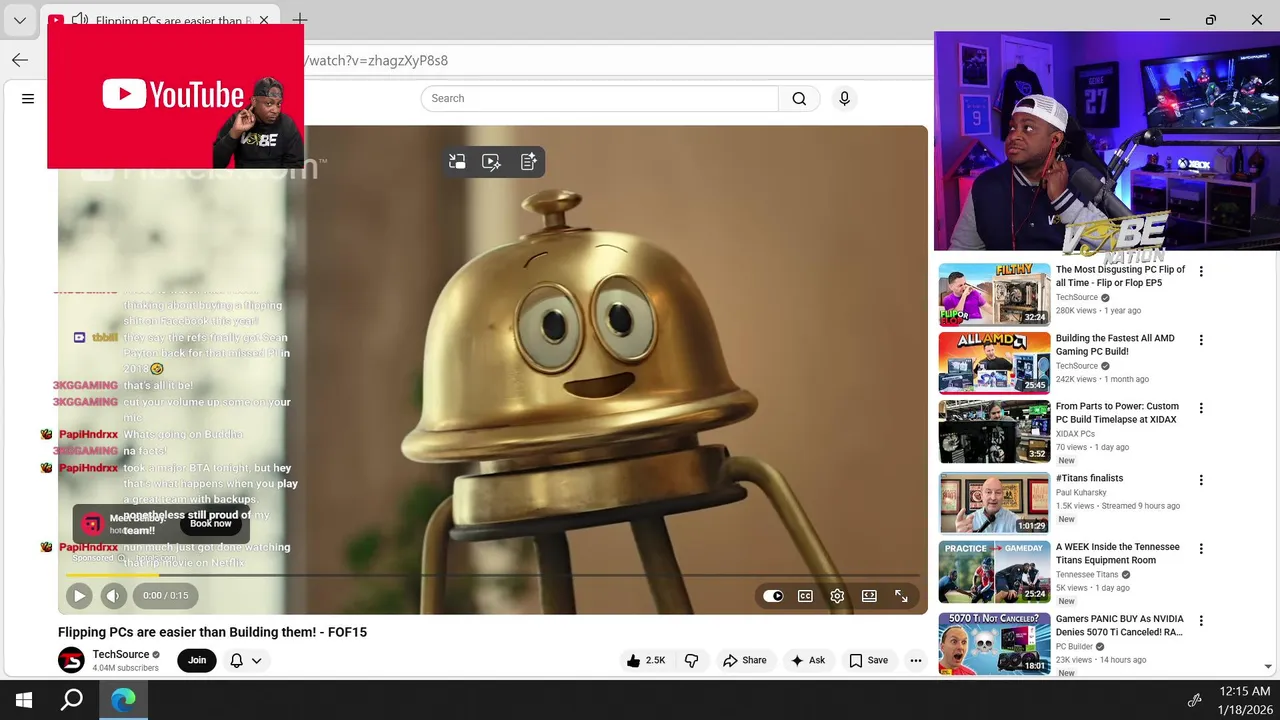The width and height of the screenshot is (1280, 720).
Task: Open options for Building the Fastest All AMD
Action: pyautogui.click(x=1201, y=340)
